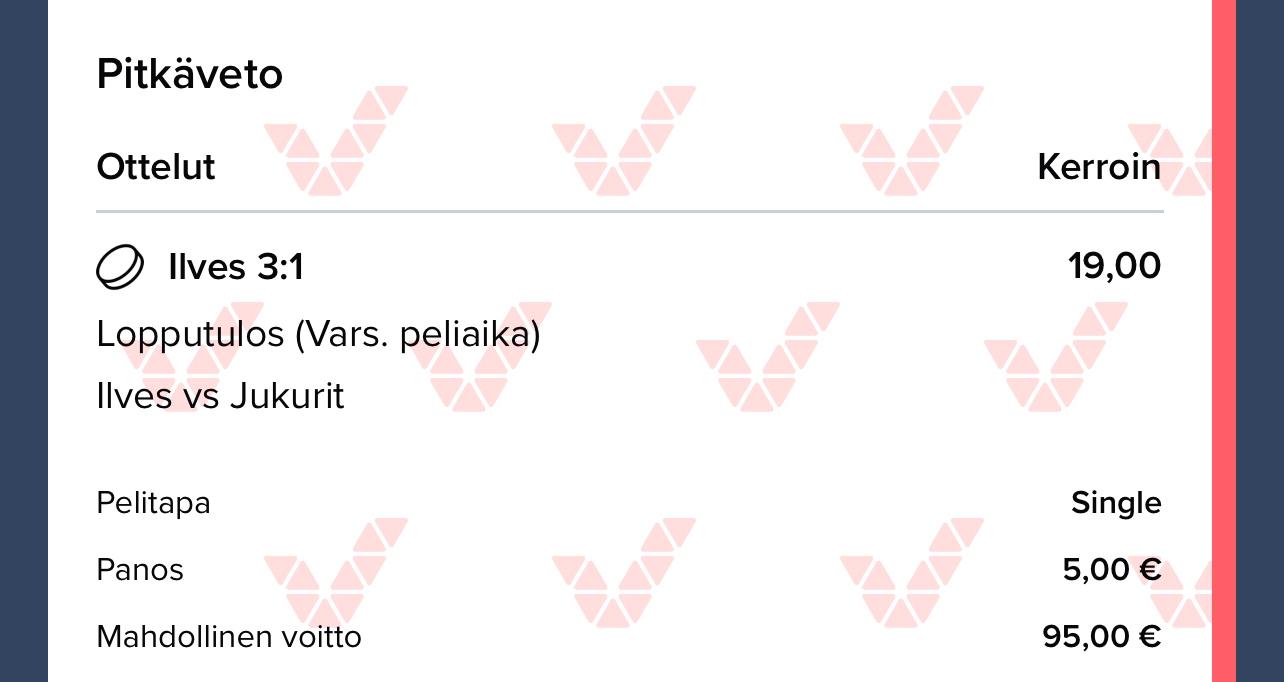1284x682 pixels.
Task: Click the dark blue right margin strip
Action: 1260,340
